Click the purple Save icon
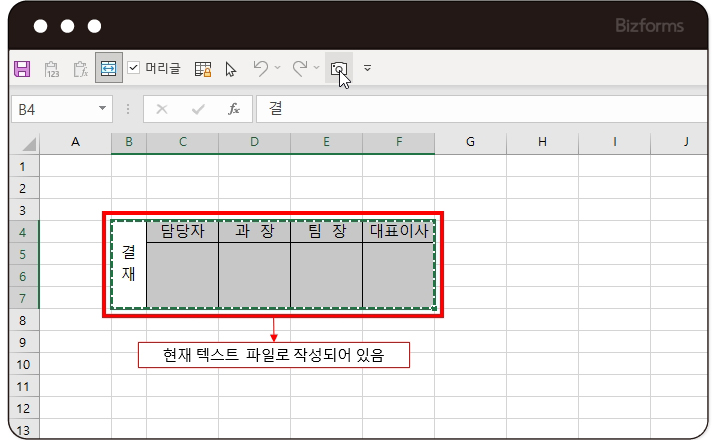Screen dimensions: 715x440 click(22, 69)
